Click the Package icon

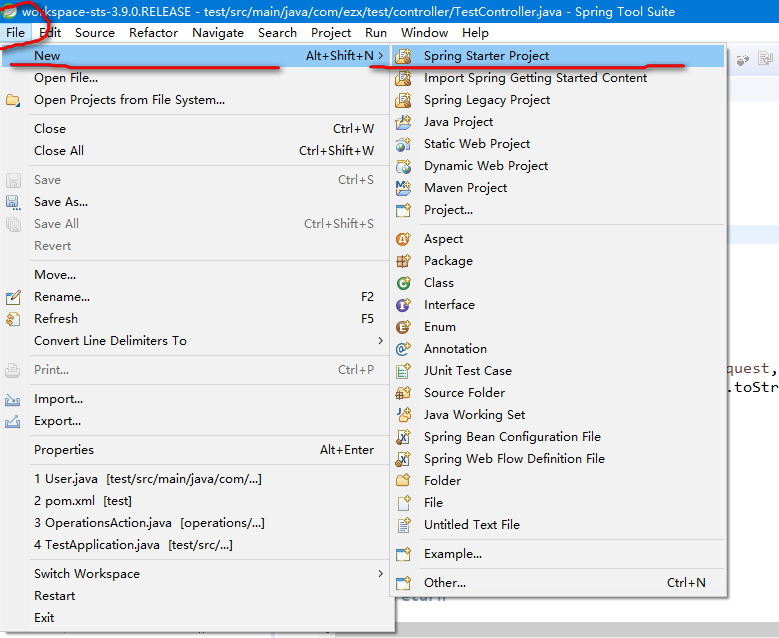(x=403, y=261)
